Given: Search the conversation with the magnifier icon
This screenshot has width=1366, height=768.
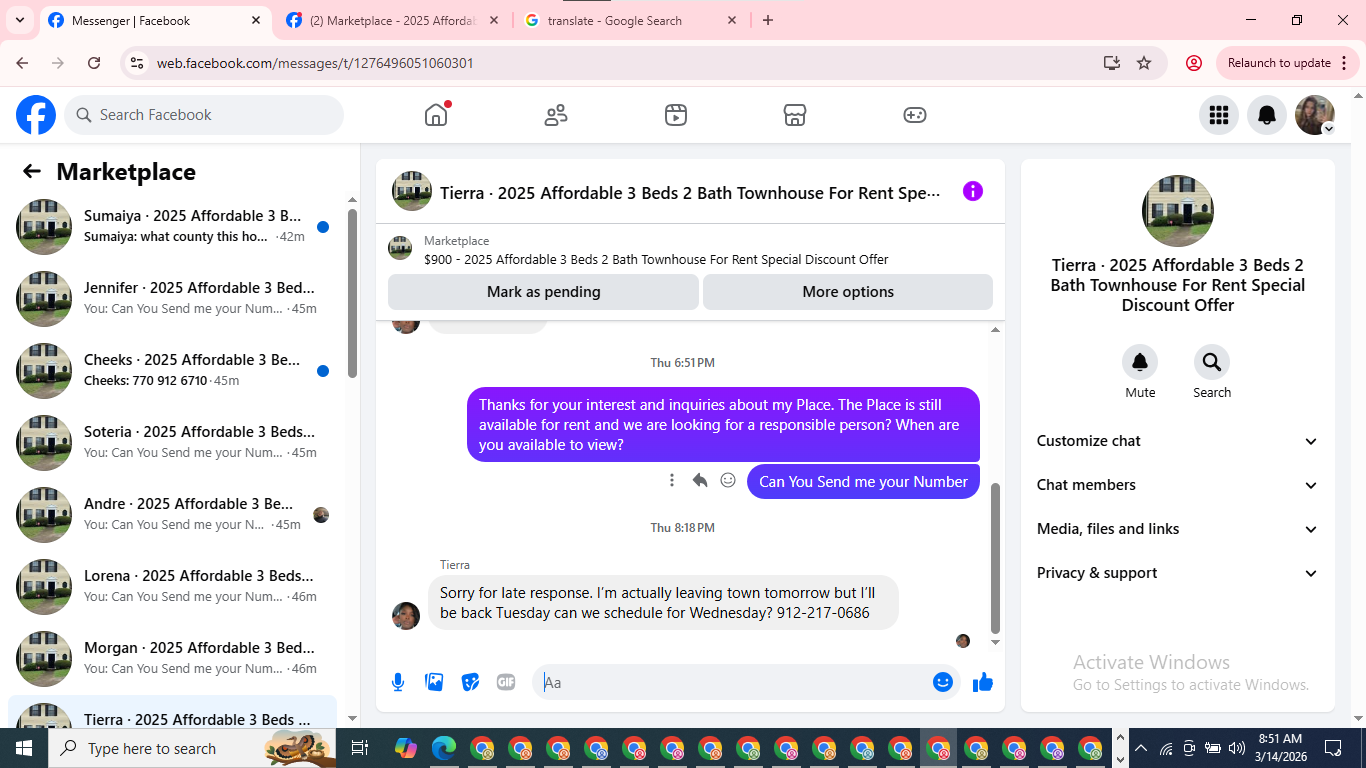Looking at the screenshot, I should coord(1212,362).
